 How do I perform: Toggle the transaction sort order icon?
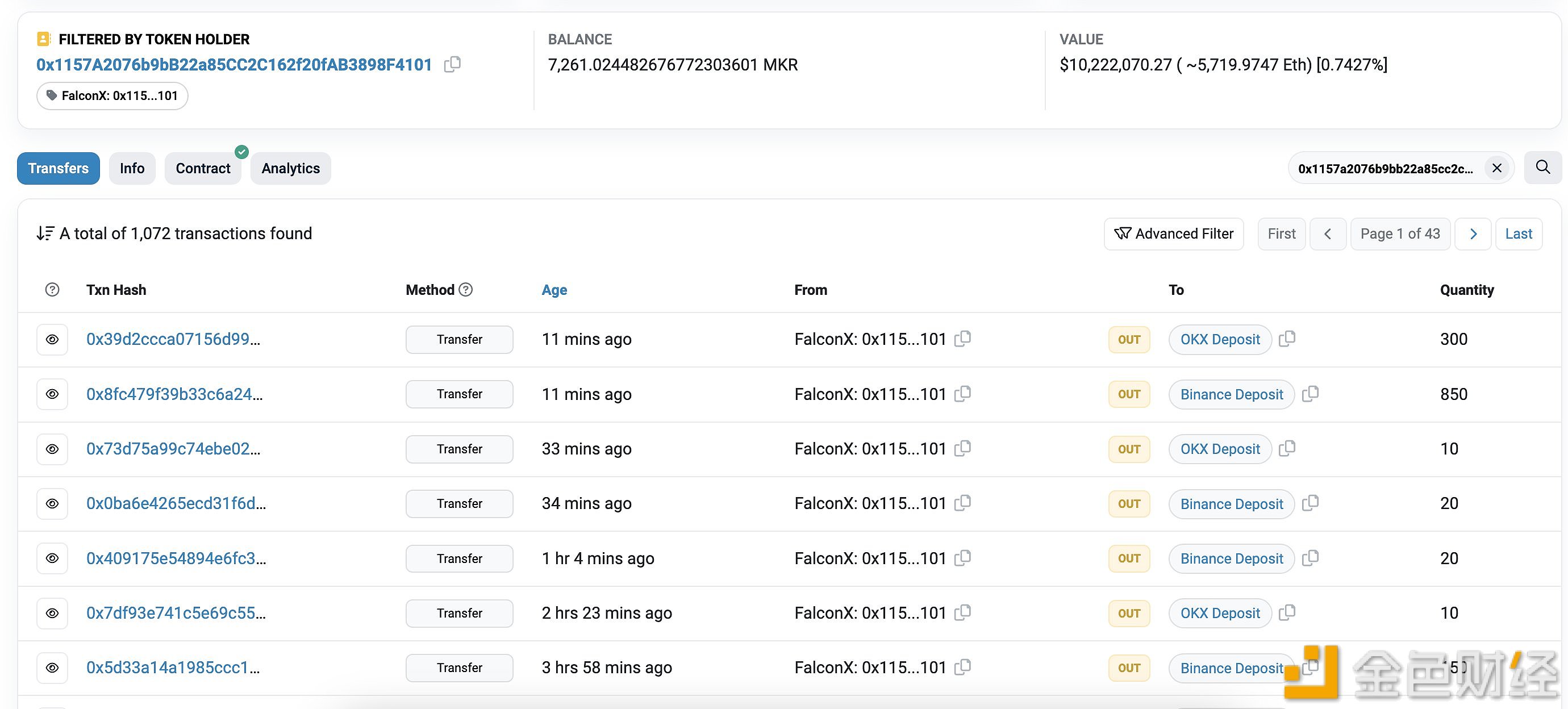(45, 233)
